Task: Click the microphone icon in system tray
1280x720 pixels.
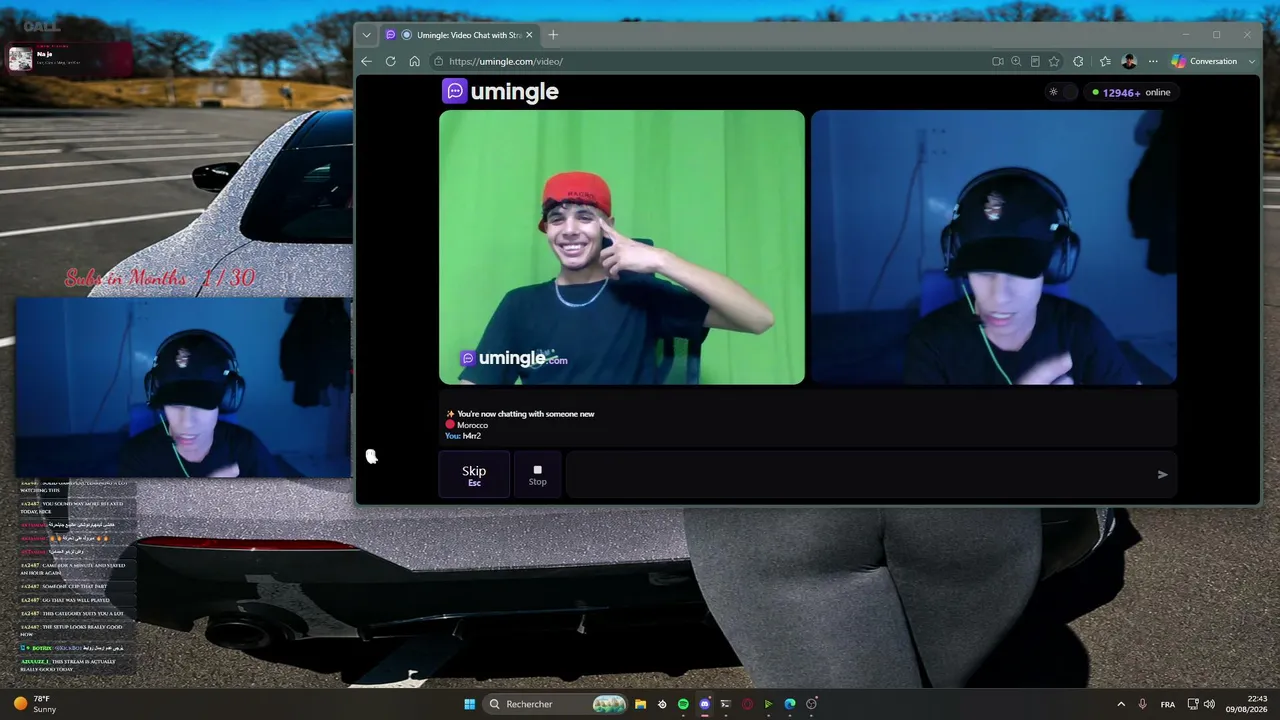Action: [1143, 704]
